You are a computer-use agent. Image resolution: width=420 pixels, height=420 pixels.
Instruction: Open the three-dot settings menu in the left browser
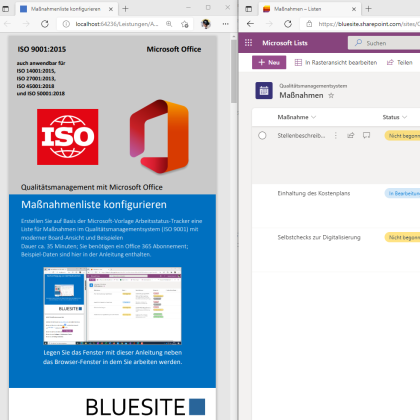pos(226,24)
